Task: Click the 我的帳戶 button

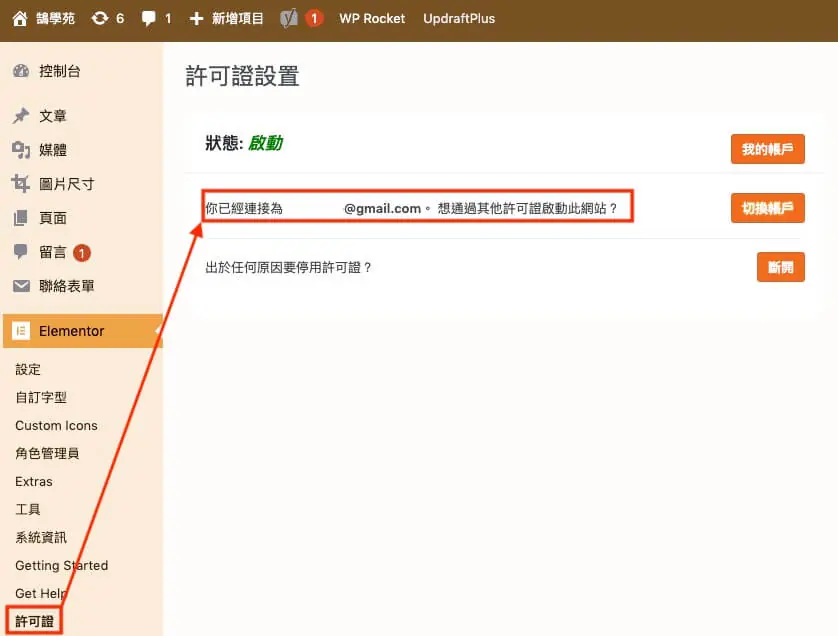Action: 767,149
